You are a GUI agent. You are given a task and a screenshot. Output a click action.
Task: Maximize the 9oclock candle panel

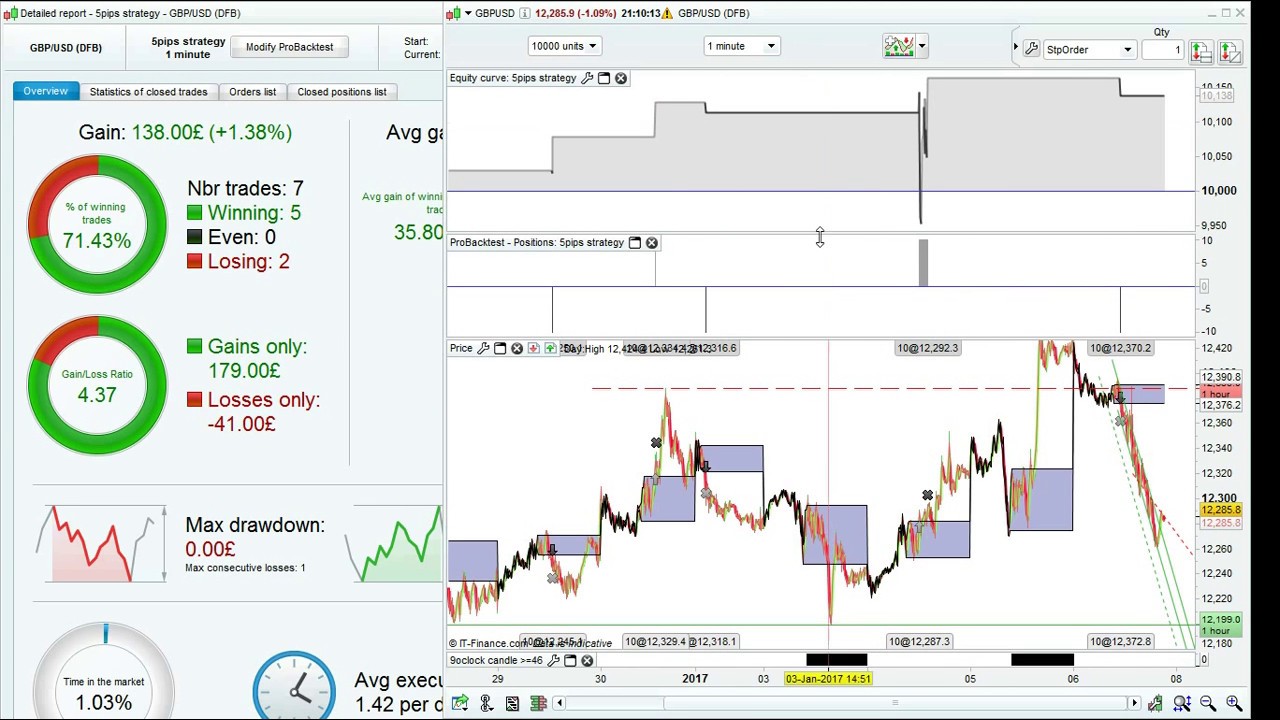coord(570,660)
